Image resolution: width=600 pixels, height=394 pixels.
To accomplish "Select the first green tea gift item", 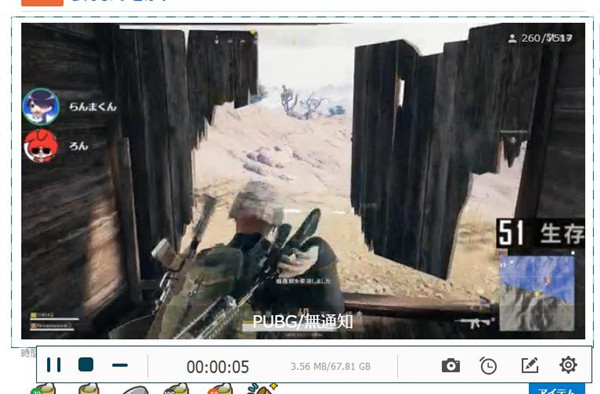I will pyautogui.click(x=43, y=389).
